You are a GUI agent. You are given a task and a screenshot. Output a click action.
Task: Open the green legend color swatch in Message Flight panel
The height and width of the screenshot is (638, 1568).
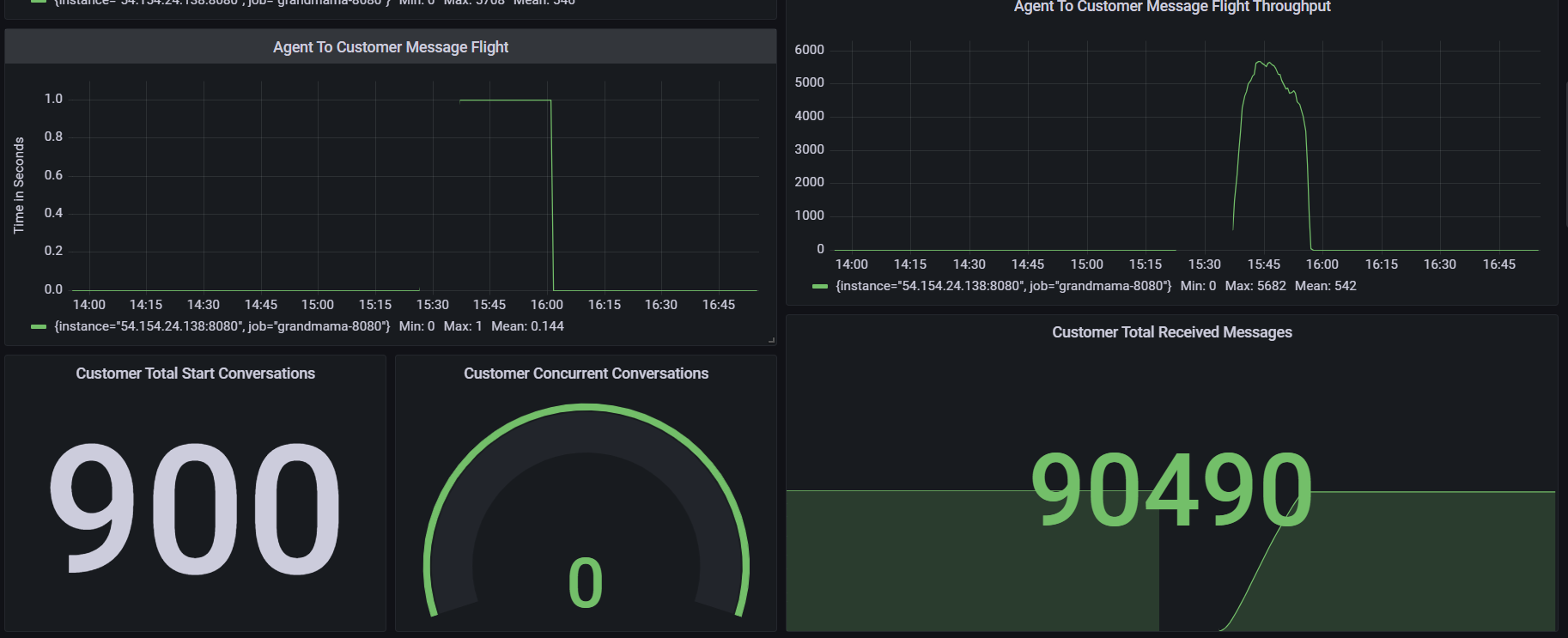38,327
